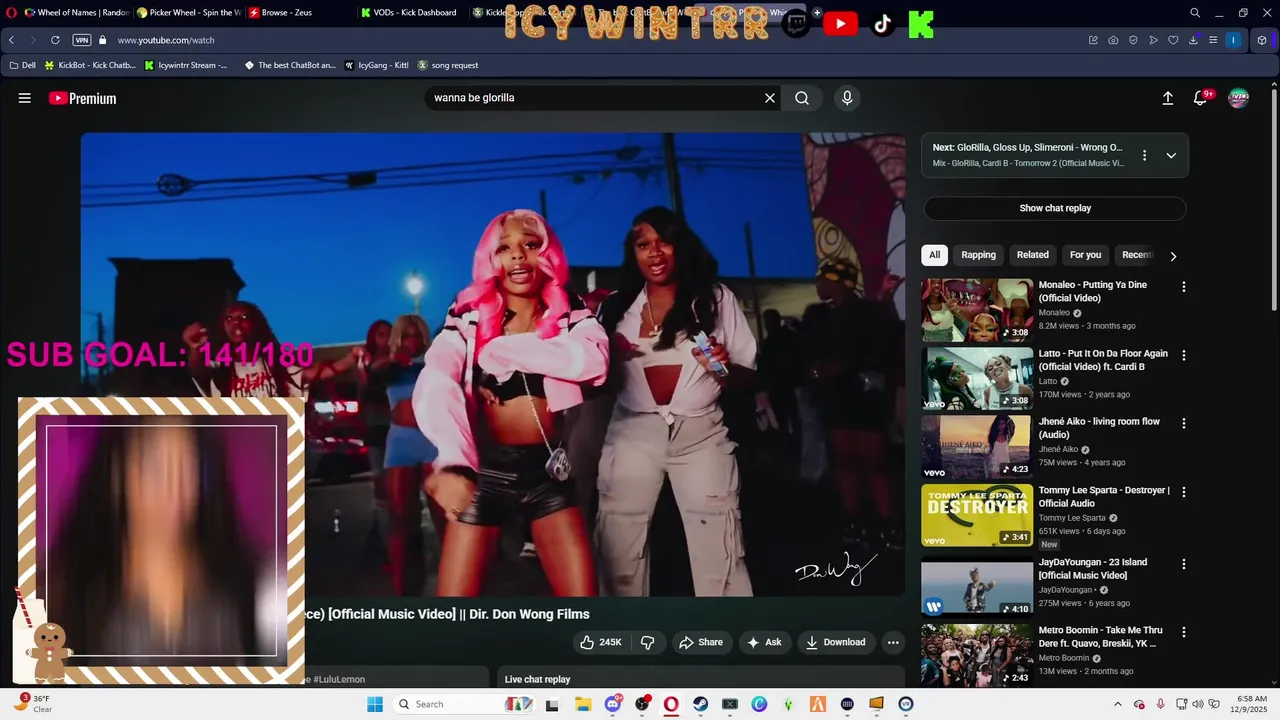Viewport: 1280px width, 720px height.
Task: Click the Ask button
Action: (764, 642)
